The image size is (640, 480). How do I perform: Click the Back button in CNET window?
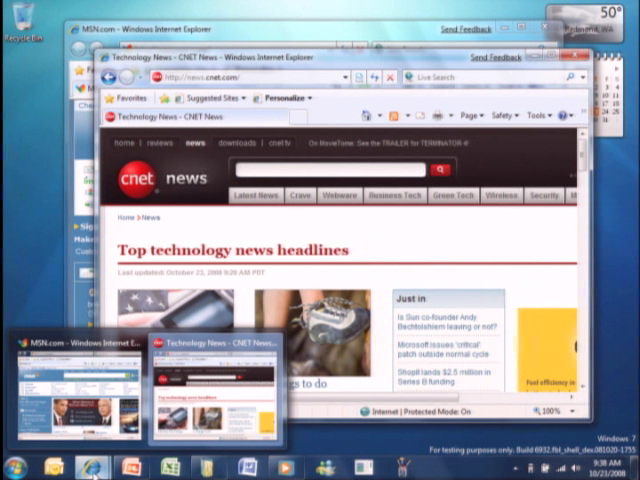109,77
